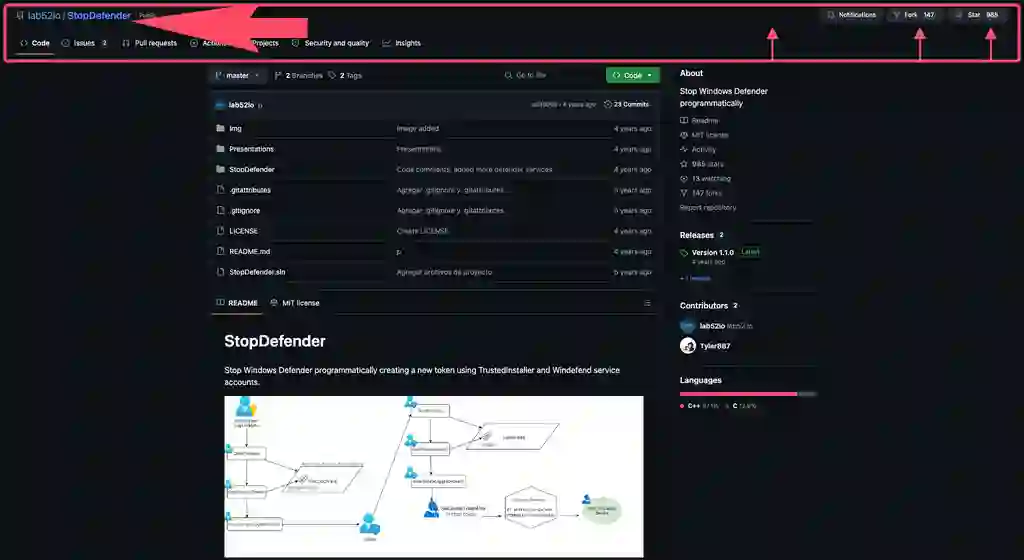Open 'Agregar archivos de proyecto' commit message

(445, 272)
